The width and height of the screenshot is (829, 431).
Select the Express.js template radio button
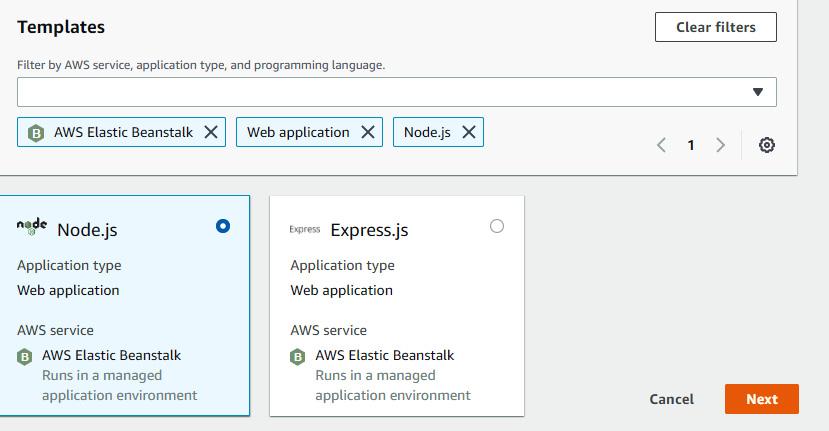pos(497,226)
